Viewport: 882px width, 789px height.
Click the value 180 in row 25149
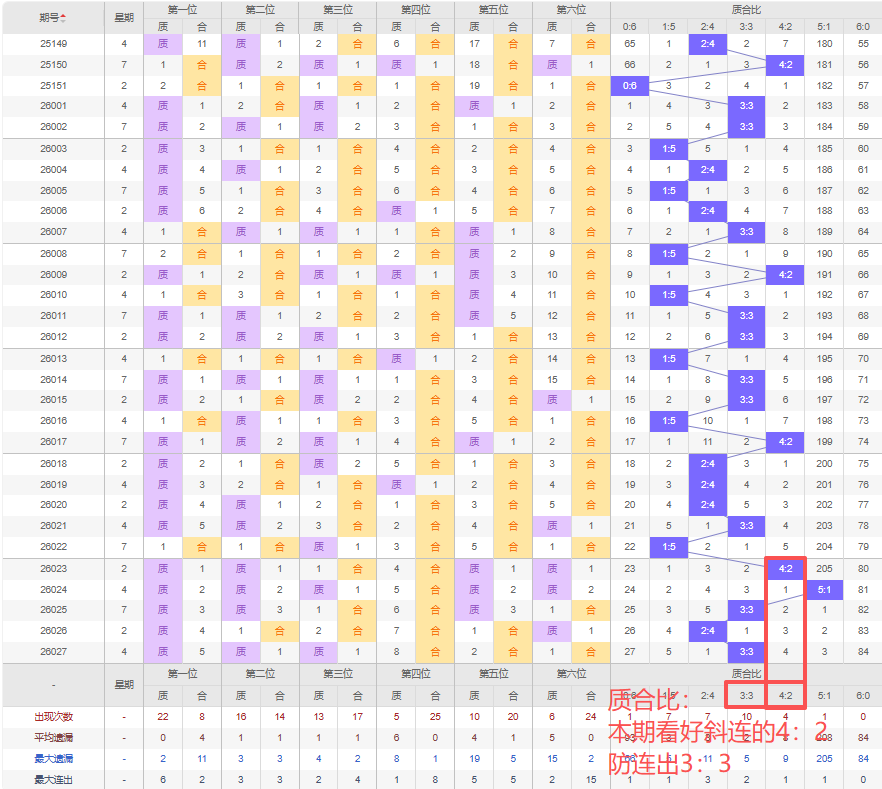point(824,44)
